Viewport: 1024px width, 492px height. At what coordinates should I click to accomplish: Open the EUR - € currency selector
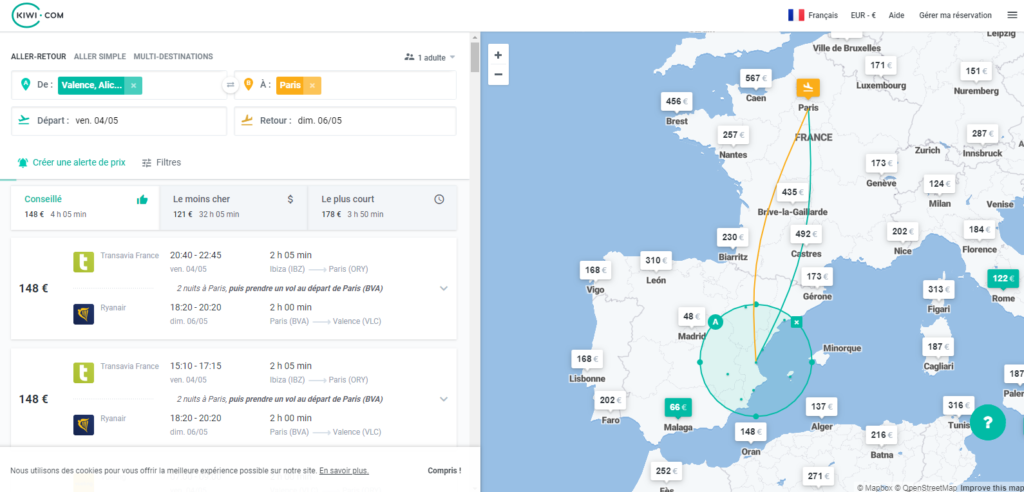tap(863, 15)
